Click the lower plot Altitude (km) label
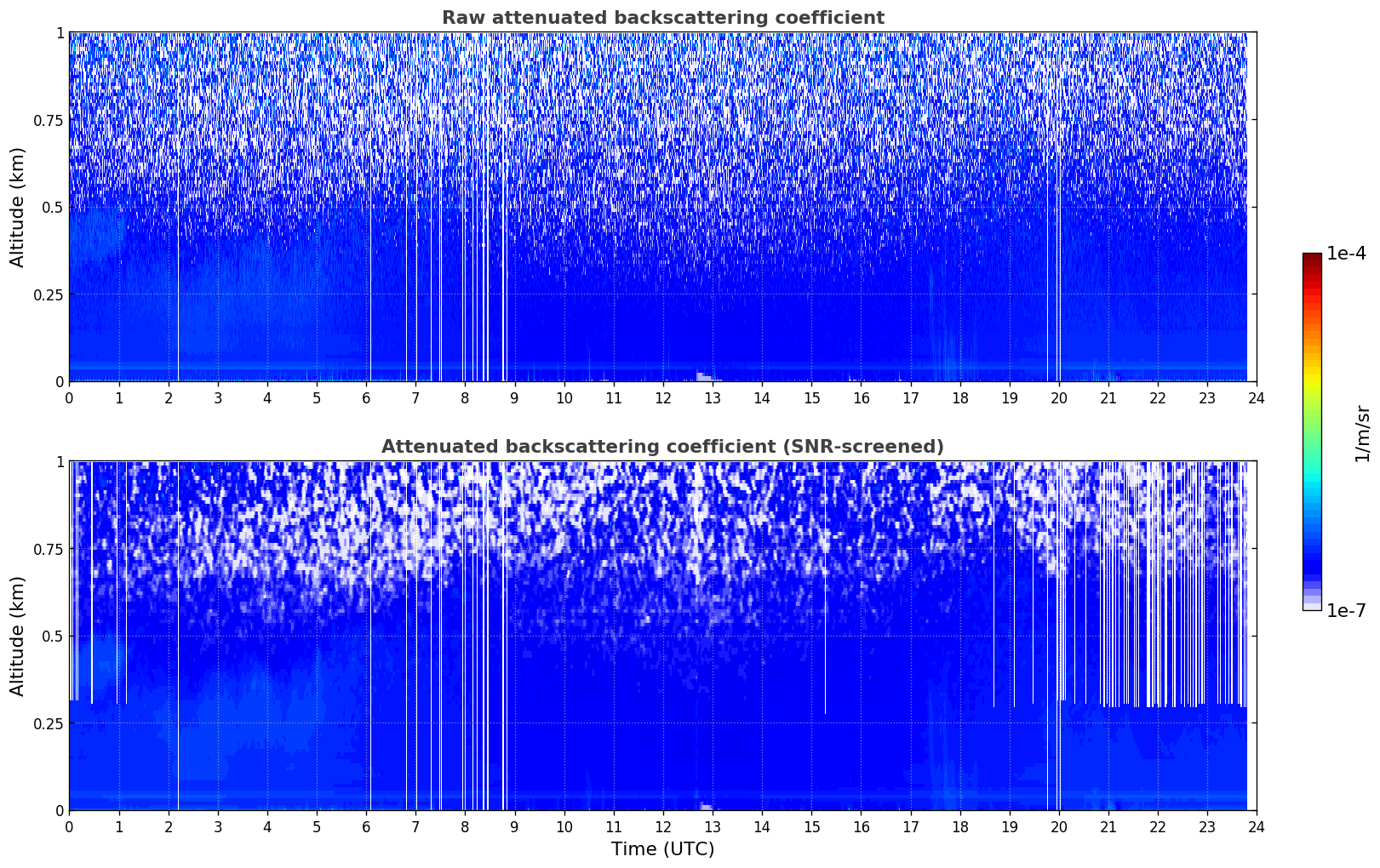This screenshot has width=1380, height=868. pyautogui.click(x=18, y=636)
